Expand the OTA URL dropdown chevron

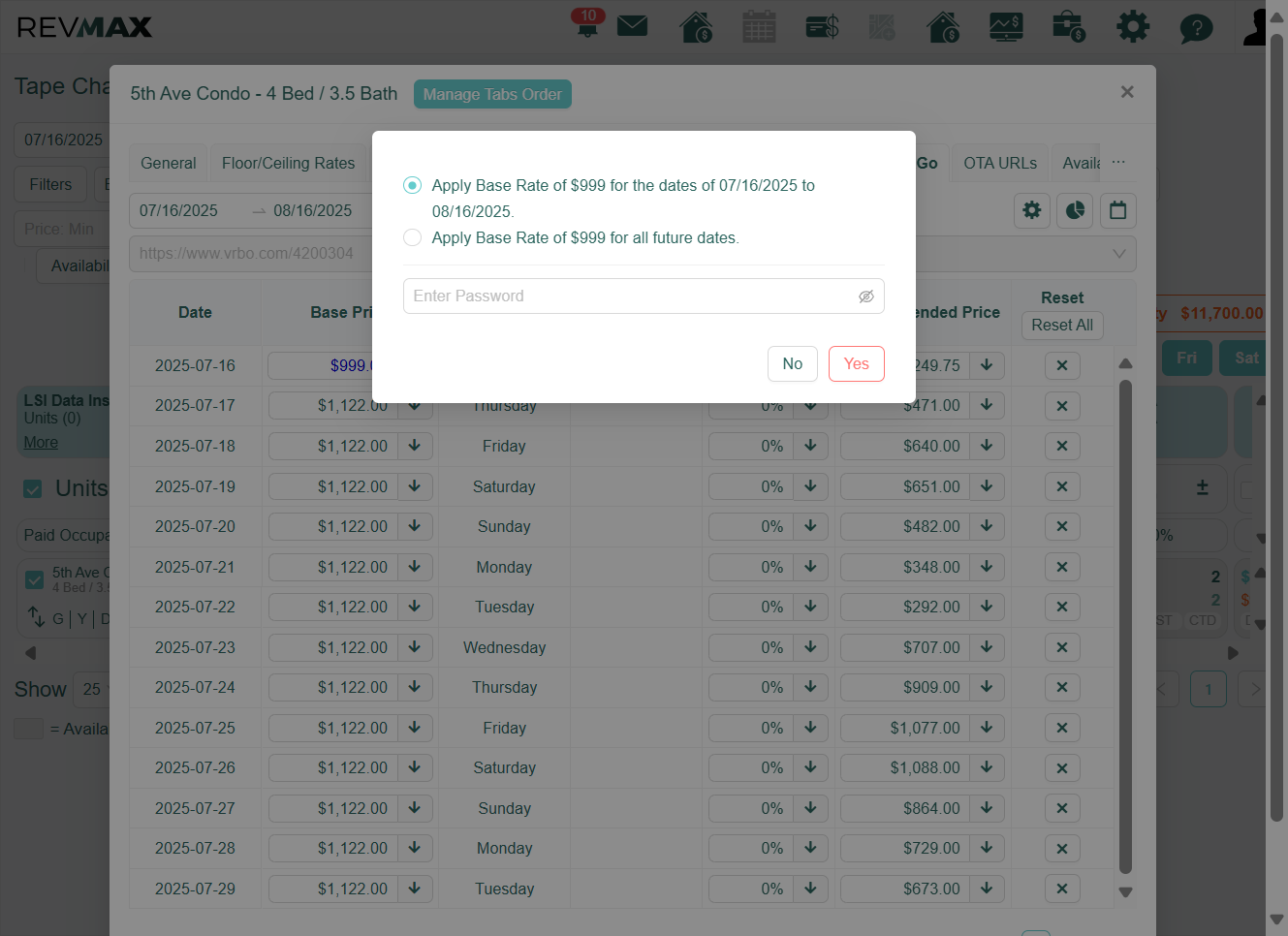[x=1119, y=254]
